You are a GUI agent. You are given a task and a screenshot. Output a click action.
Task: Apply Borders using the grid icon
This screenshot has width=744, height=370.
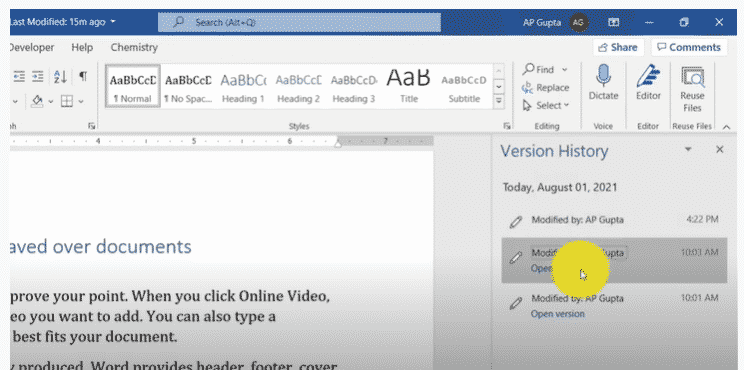pyautogui.click(x=67, y=101)
